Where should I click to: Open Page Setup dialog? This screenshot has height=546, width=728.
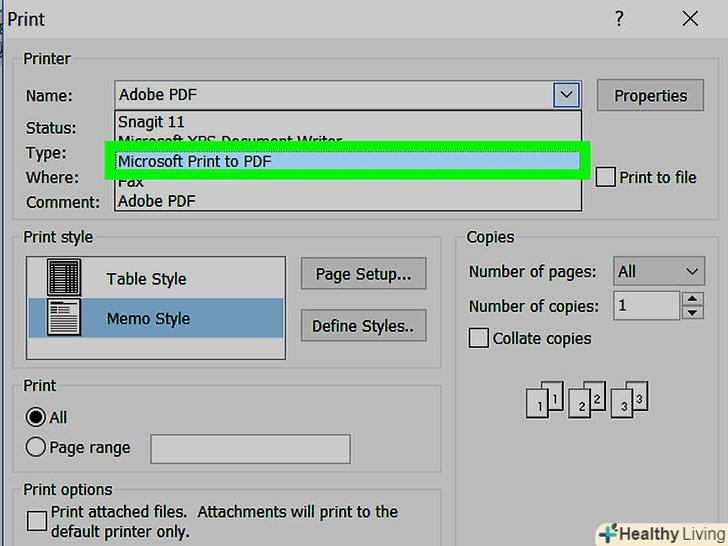click(364, 274)
